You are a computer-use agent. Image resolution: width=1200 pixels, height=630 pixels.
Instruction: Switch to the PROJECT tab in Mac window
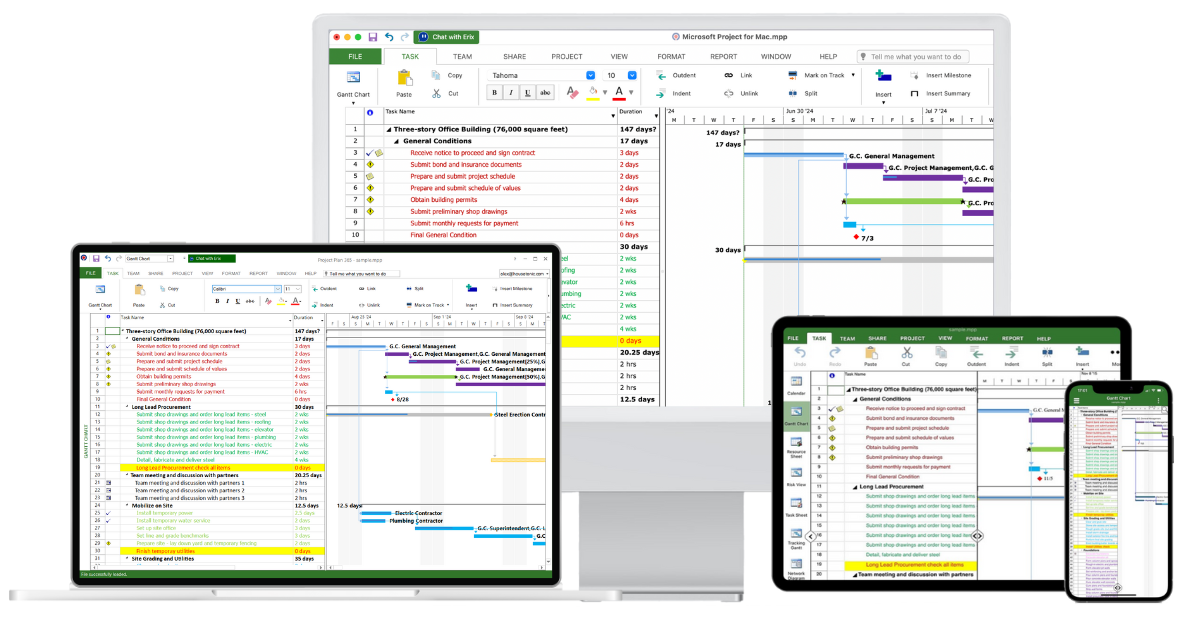point(567,57)
